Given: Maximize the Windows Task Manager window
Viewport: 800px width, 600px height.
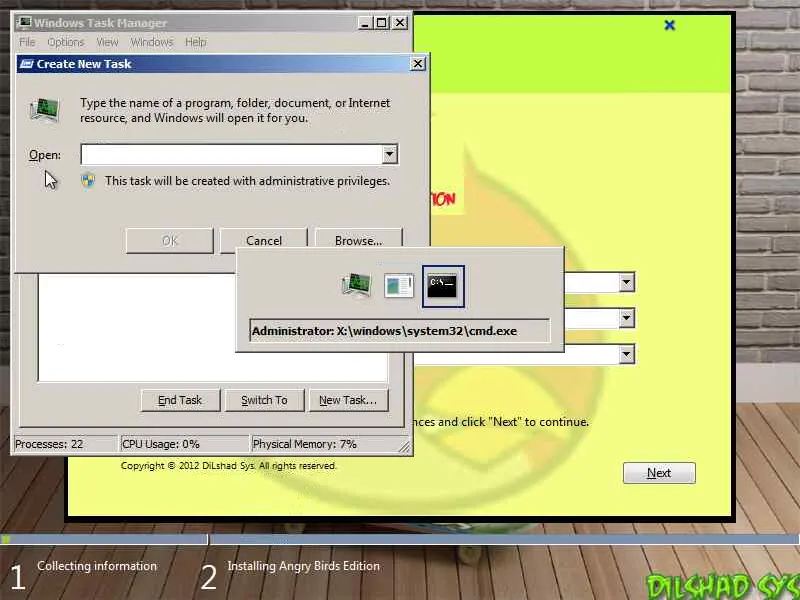Looking at the screenshot, I should pos(381,22).
